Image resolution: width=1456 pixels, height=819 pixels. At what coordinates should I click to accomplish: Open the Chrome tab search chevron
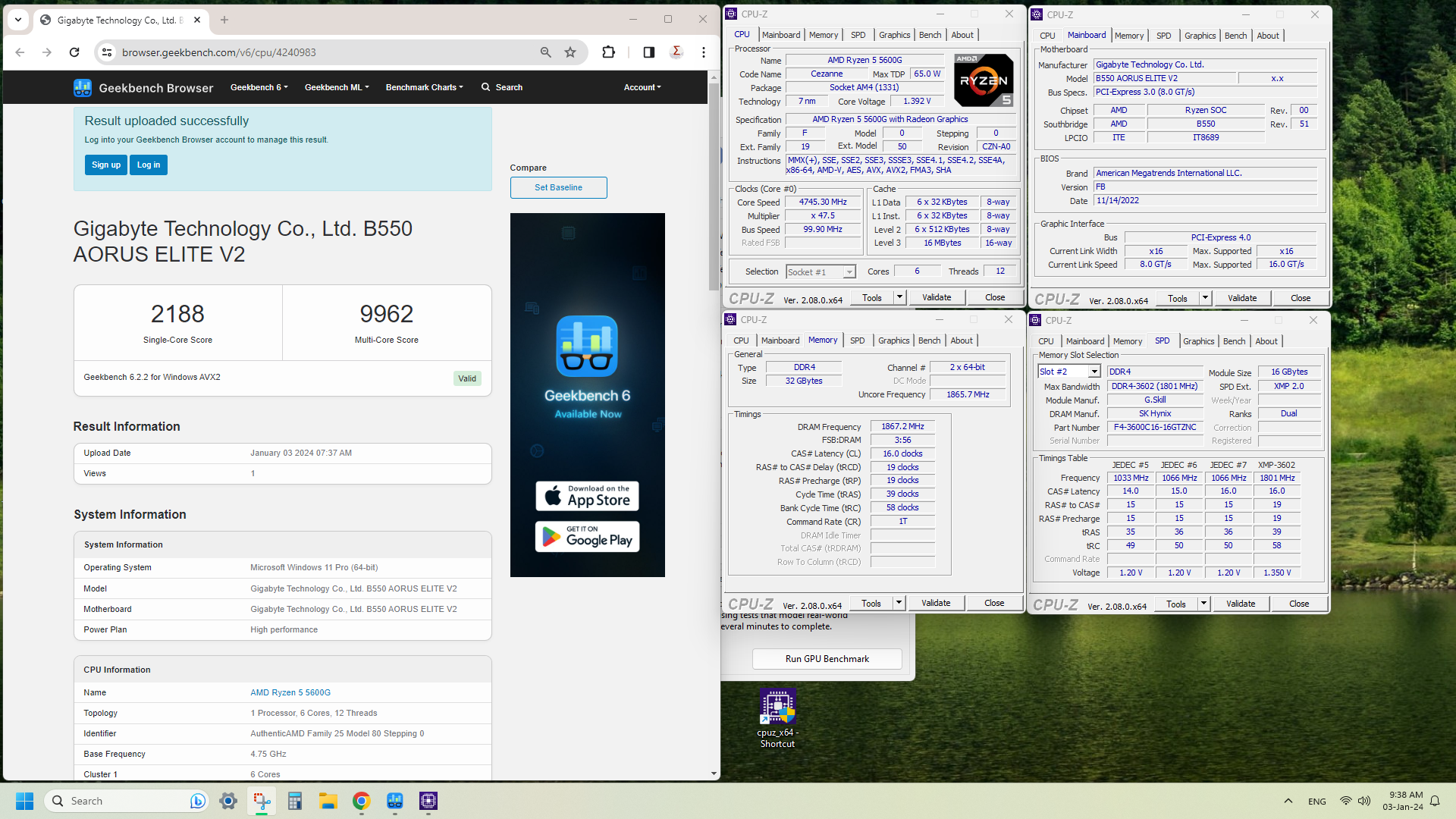(18, 20)
